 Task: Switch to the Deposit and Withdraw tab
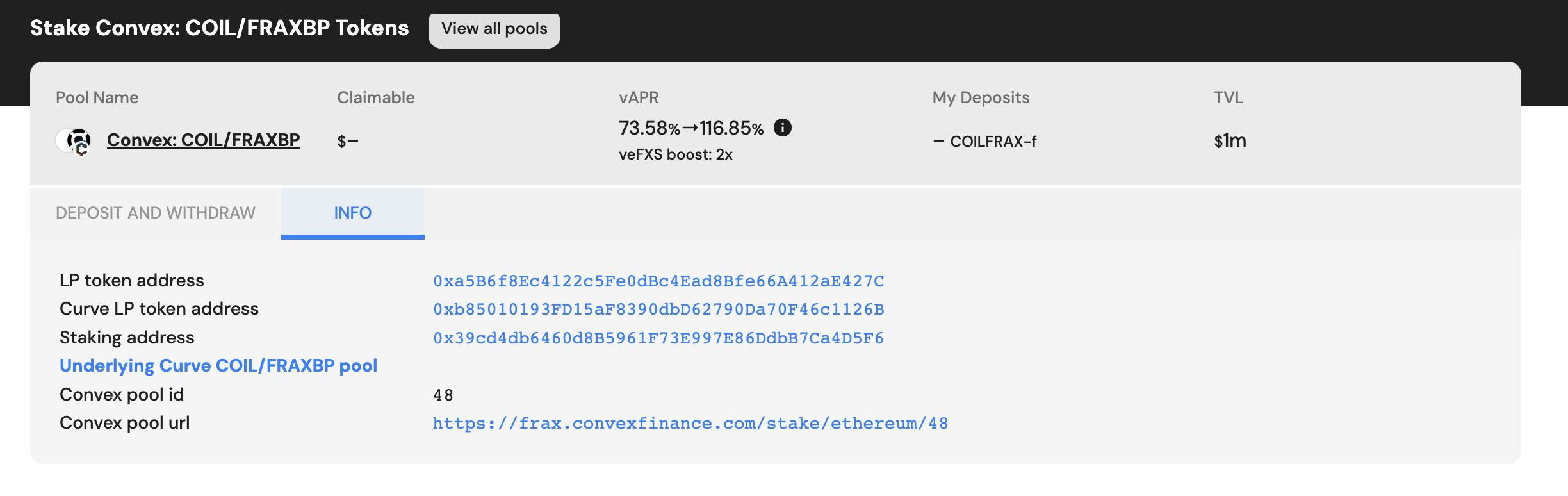(x=156, y=213)
